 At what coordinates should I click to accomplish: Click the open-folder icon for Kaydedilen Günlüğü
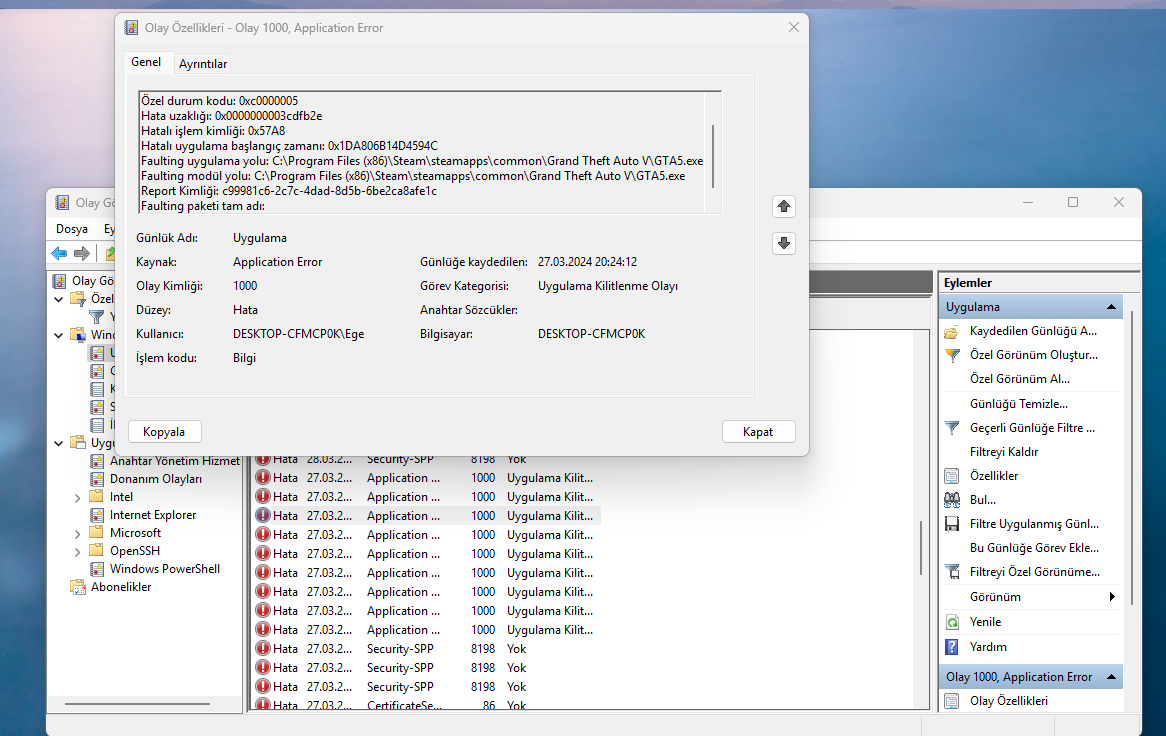(952, 332)
